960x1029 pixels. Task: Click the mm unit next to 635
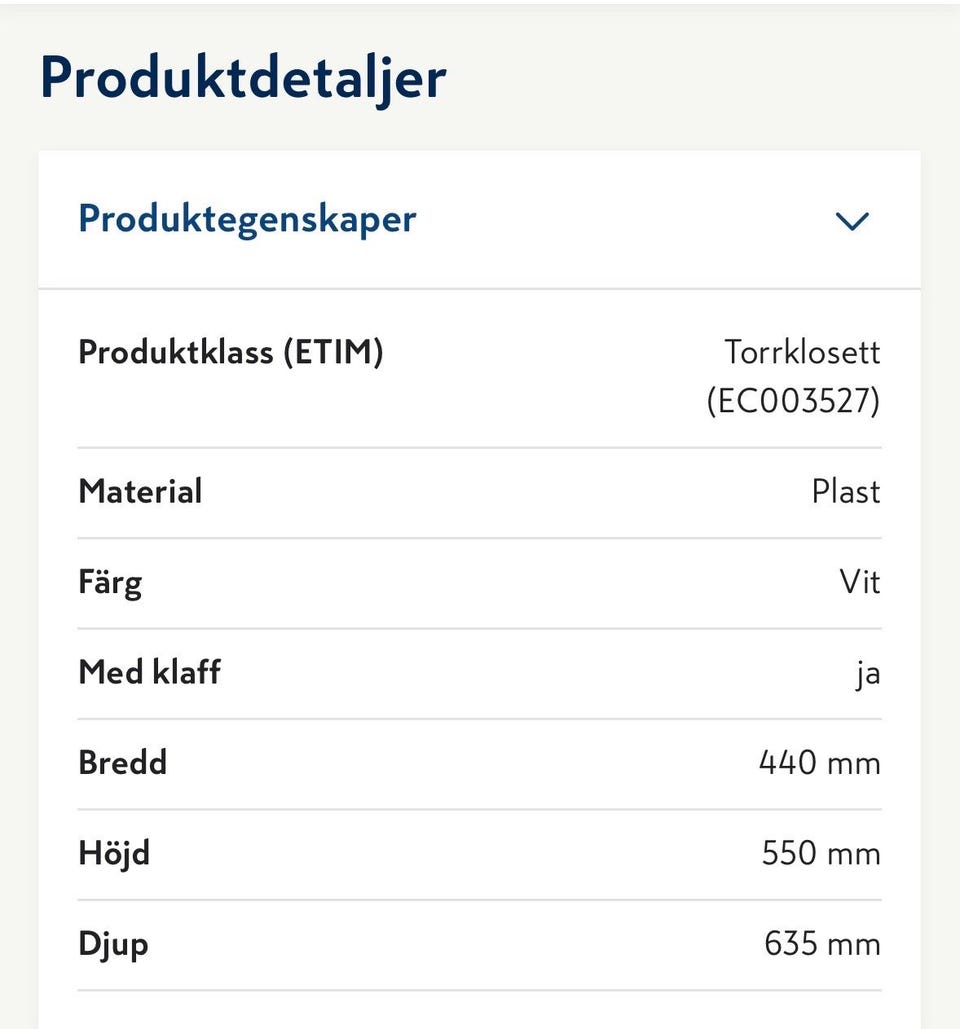854,944
